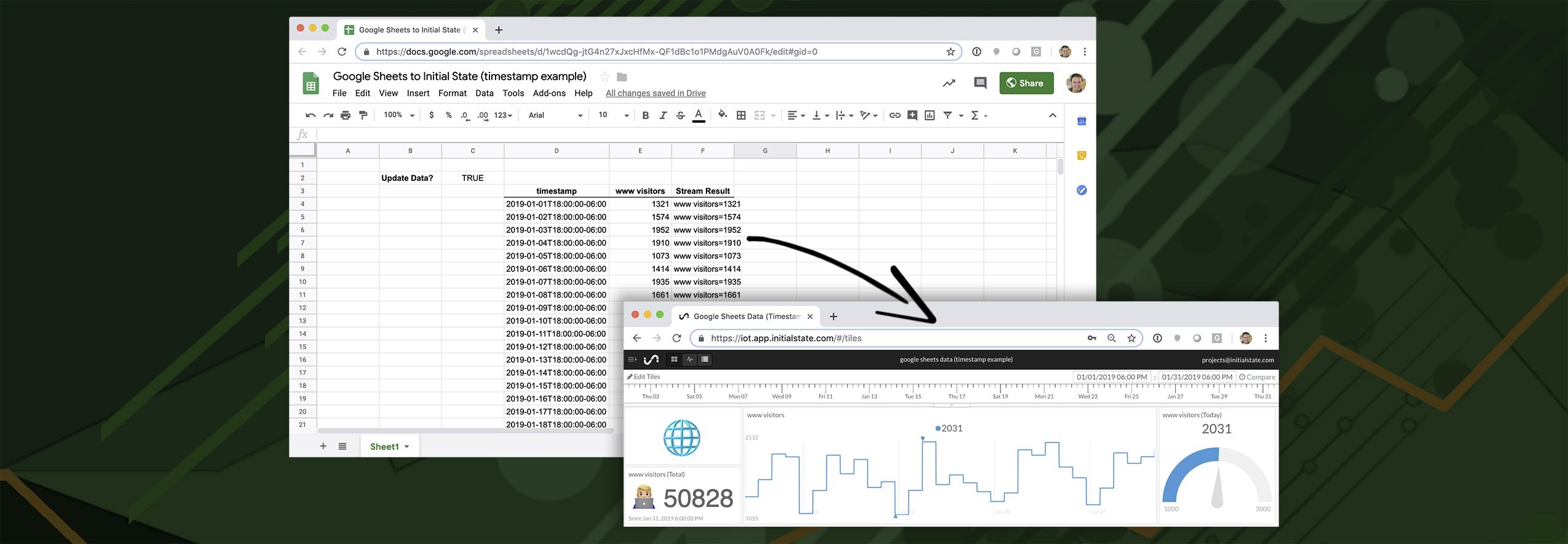The width and height of the screenshot is (1568, 544).
Task: Click the green Share button
Action: (1026, 83)
